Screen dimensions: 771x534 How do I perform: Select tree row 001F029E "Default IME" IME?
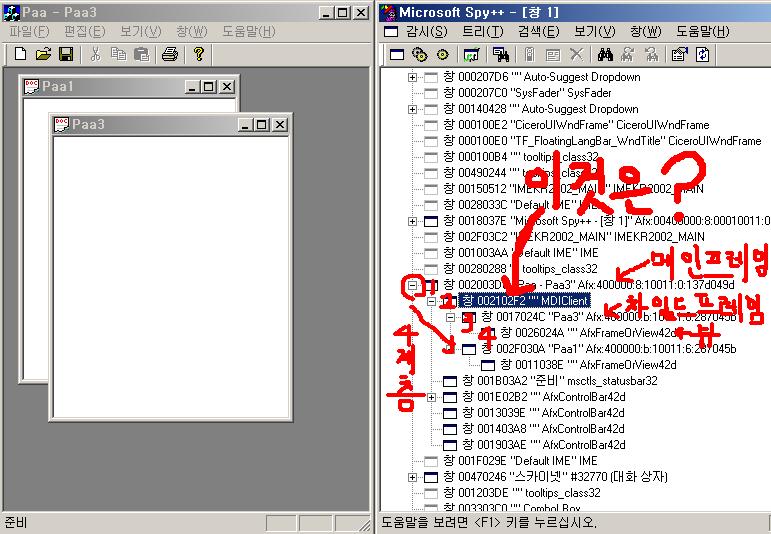coord(520,461)
